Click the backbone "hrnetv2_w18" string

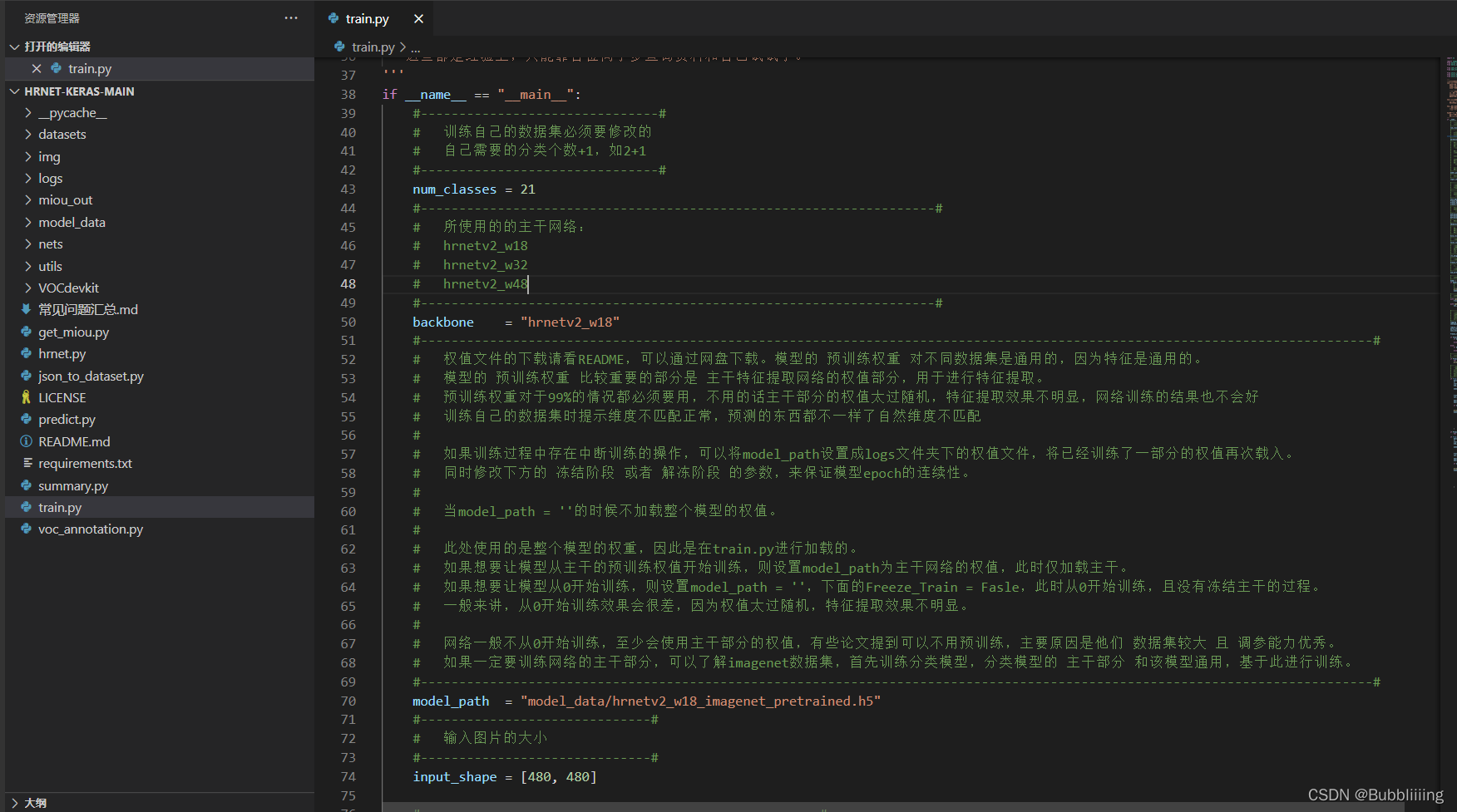pos(570,322)
